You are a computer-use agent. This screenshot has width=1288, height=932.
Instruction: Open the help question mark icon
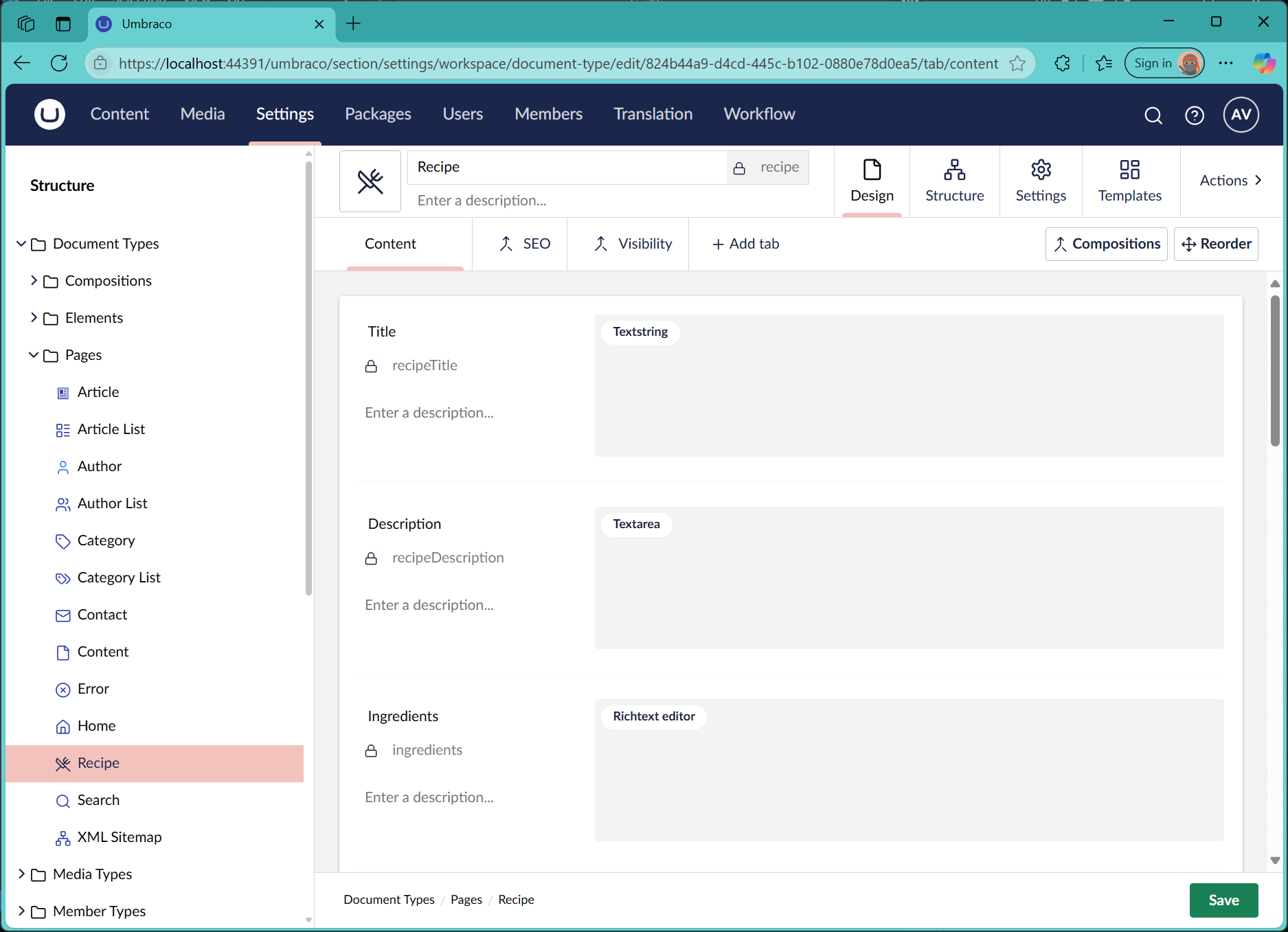tap(1195, 115)
